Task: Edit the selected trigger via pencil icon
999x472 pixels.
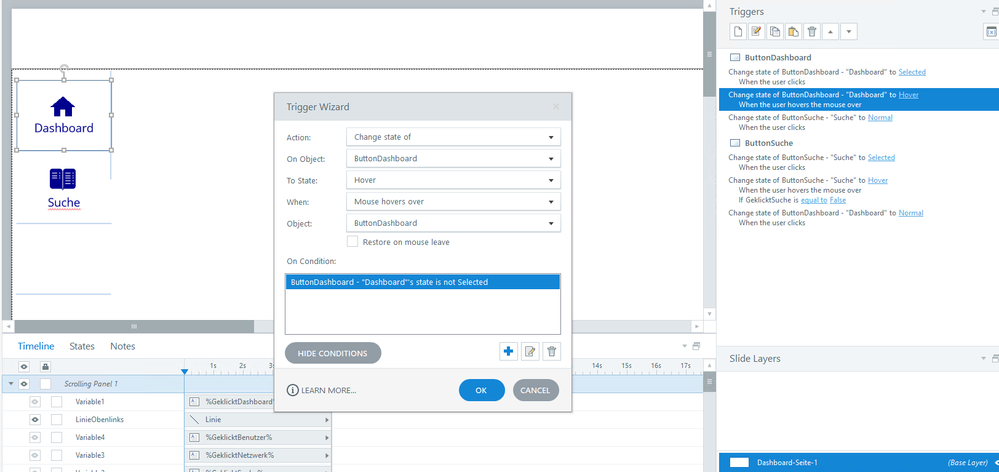Action: (x=756, y=32)
